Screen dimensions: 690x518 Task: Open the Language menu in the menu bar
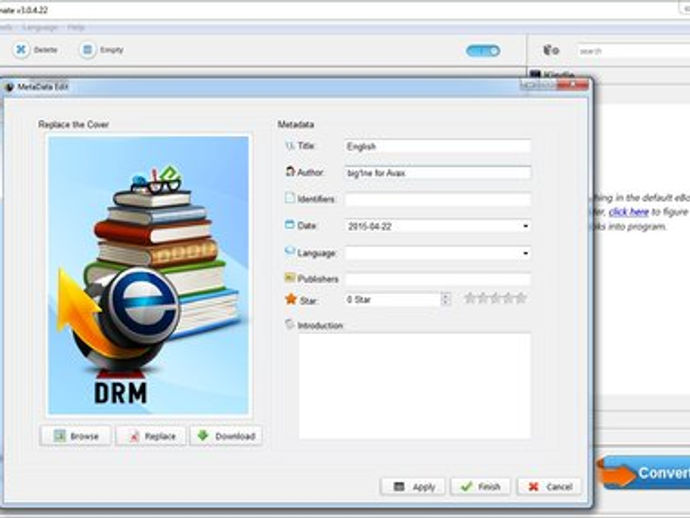tap(40, 28)
